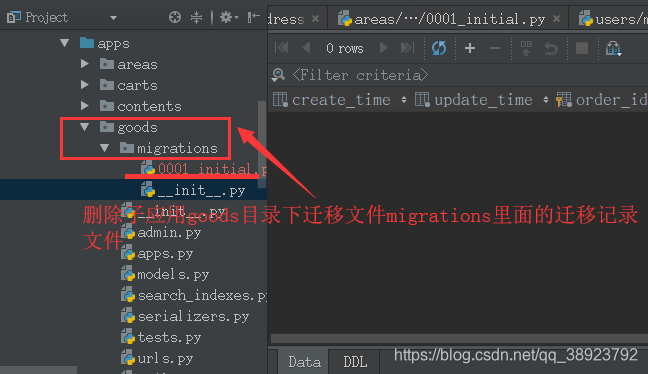Select the migrations folder
The width and height of the screenshot is (648, 374).
(169, 148)
